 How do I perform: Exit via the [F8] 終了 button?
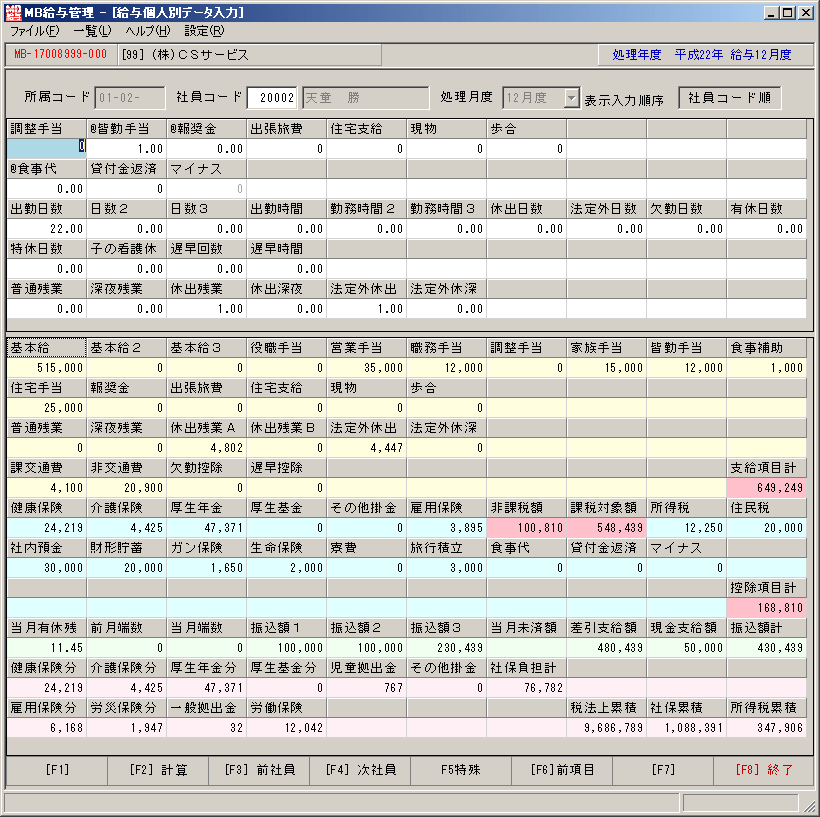[764, 770]
